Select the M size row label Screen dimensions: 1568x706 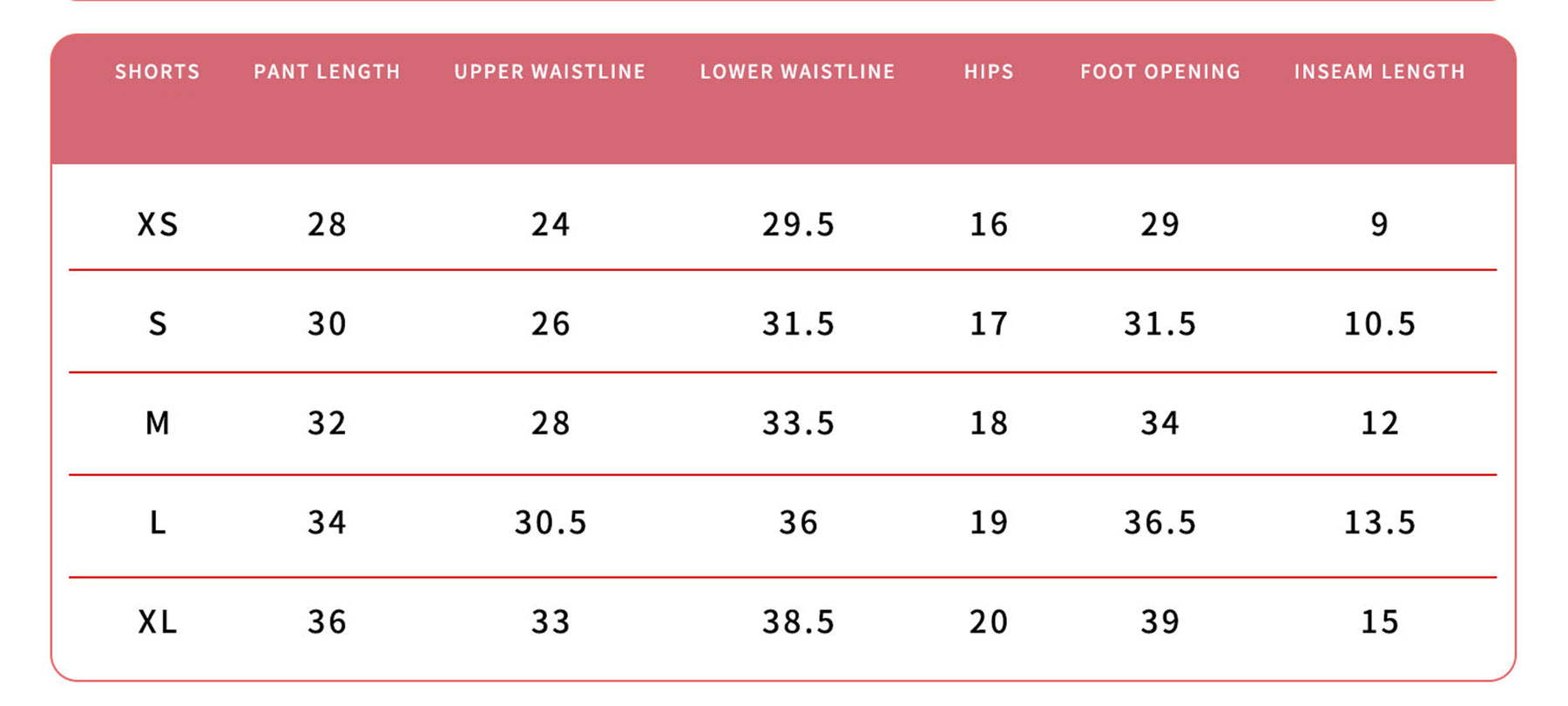[x=158, y=424]
